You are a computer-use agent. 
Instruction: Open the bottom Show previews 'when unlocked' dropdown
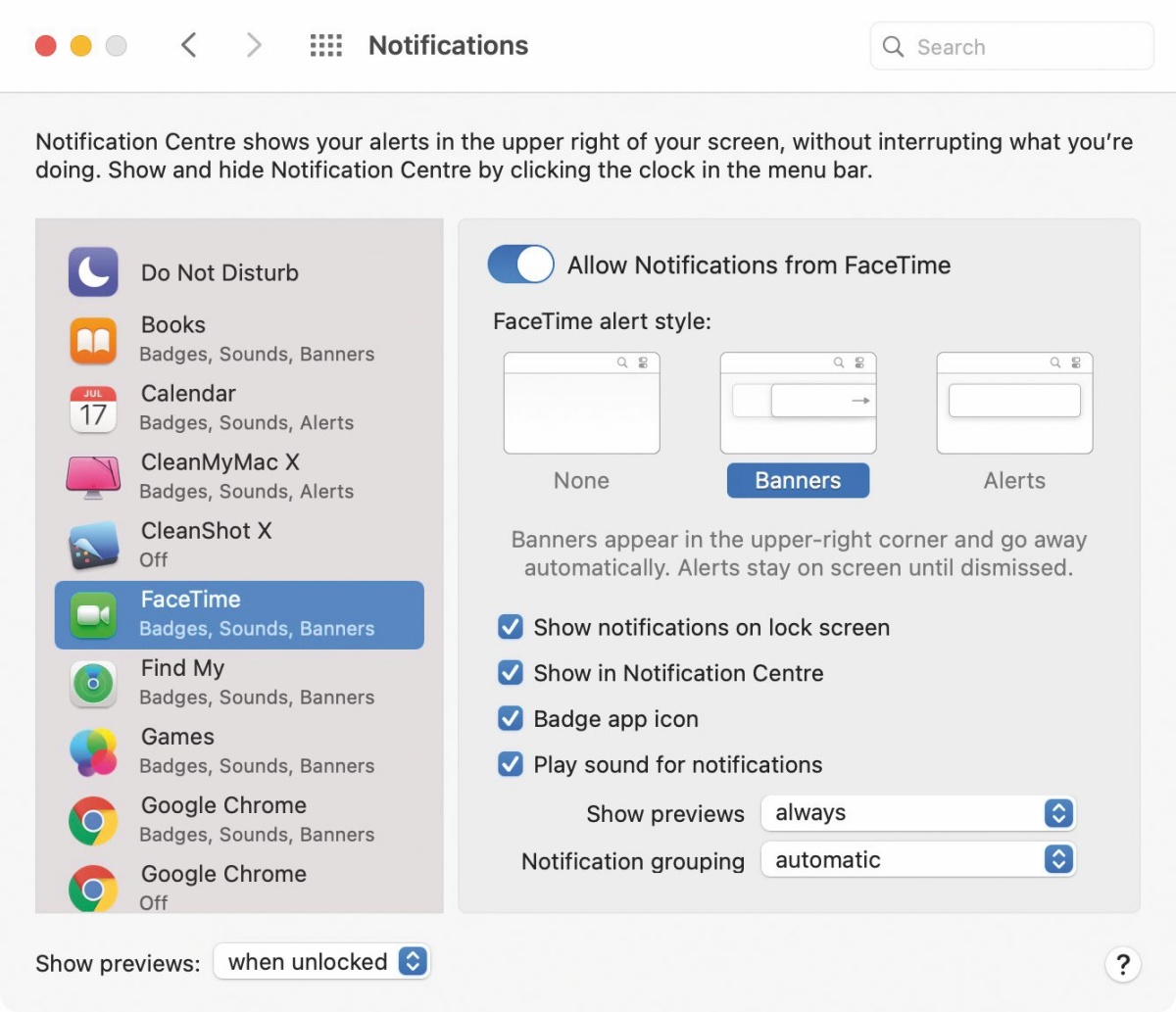(x=322, y=962)
